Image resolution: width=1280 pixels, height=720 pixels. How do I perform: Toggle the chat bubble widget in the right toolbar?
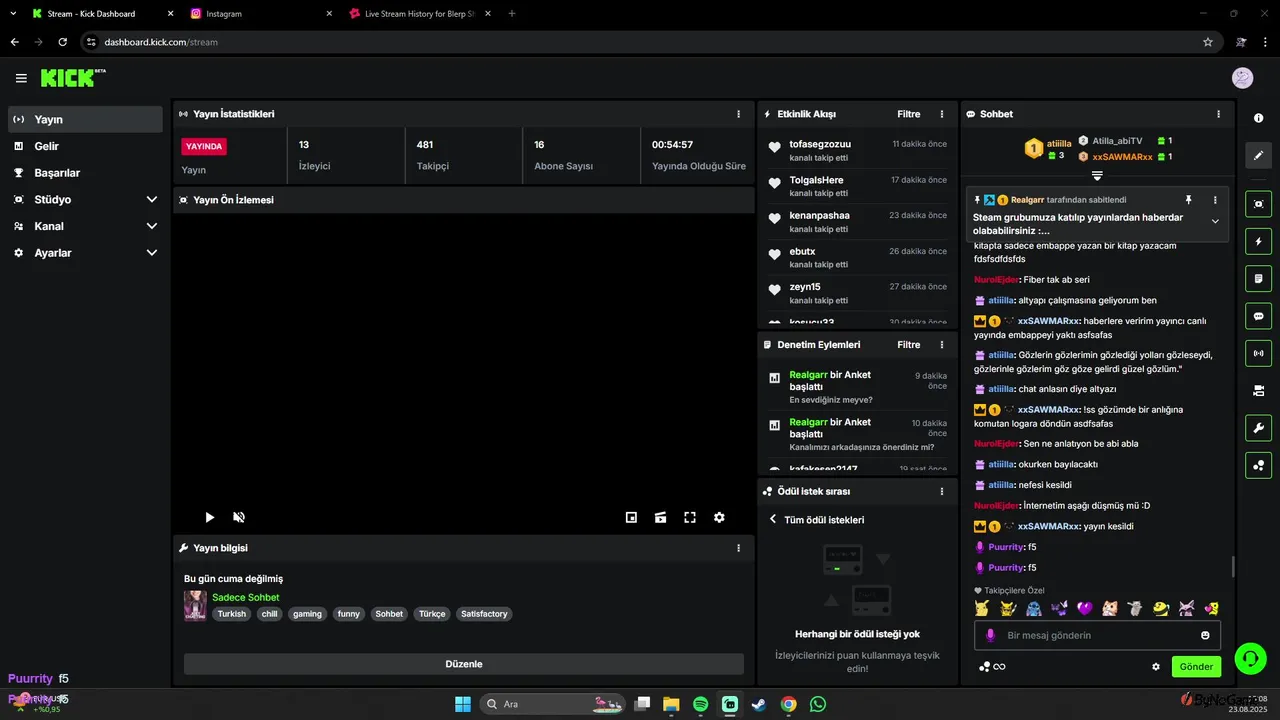[1258, 316]
